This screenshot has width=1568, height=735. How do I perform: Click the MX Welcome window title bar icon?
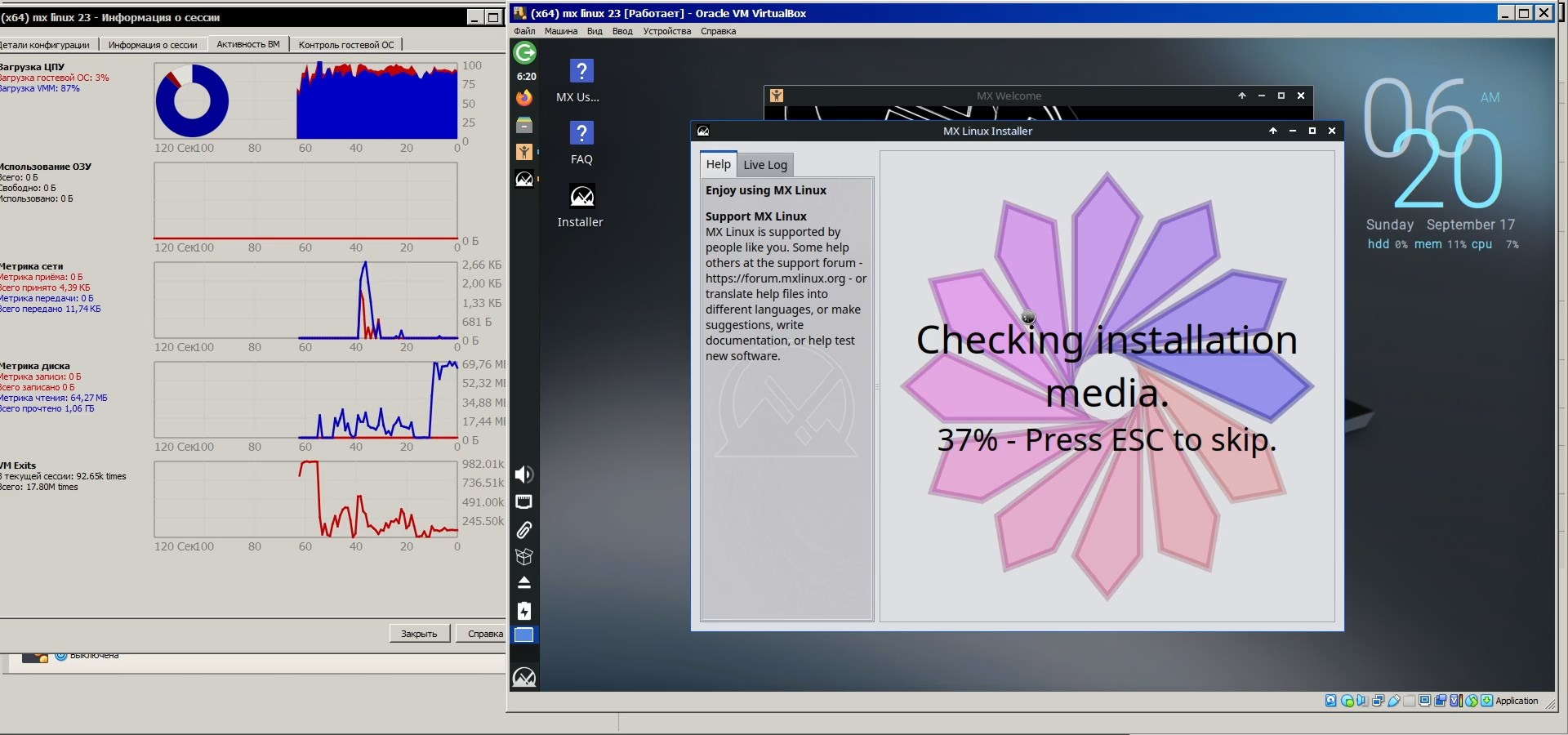click(x=777, y=96)
